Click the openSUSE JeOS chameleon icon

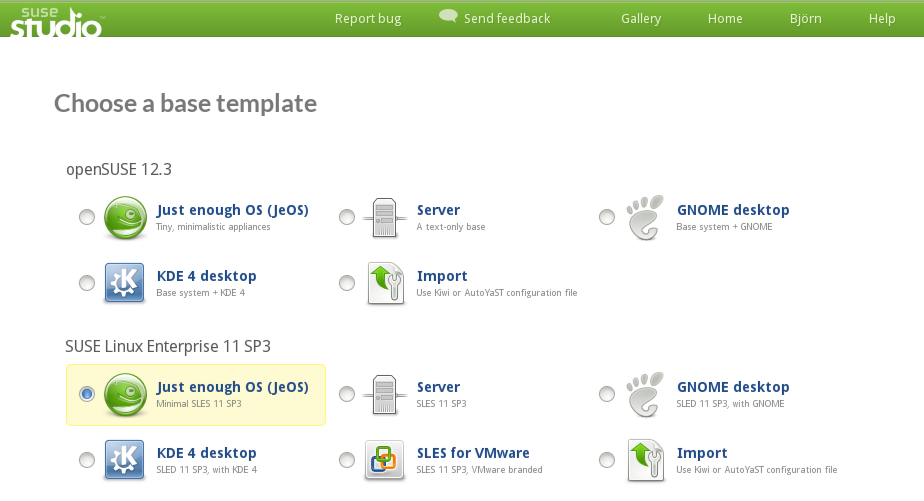coord(125,217)
